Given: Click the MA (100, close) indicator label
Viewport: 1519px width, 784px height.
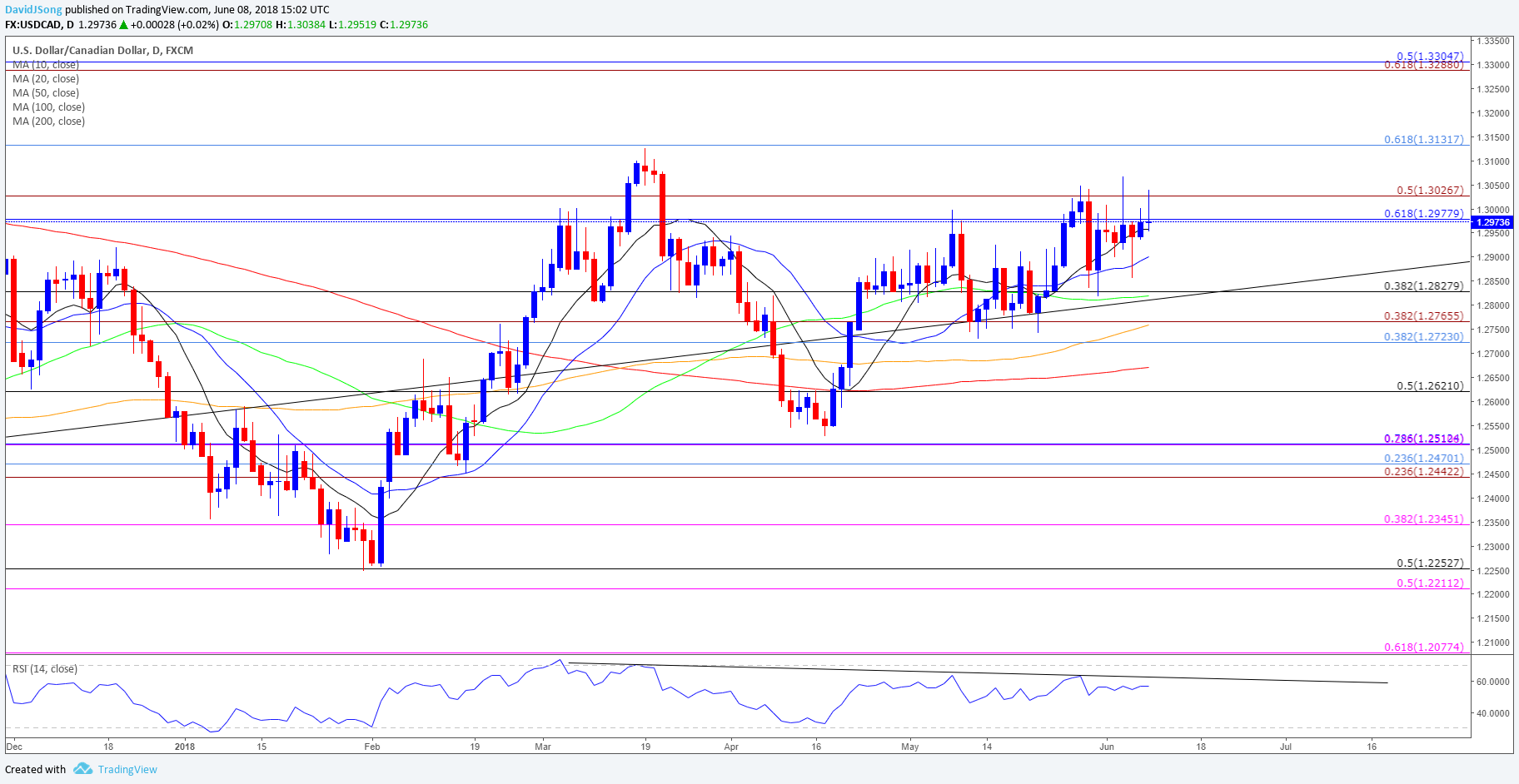Looking at the screenshot, I should [48, 107].
